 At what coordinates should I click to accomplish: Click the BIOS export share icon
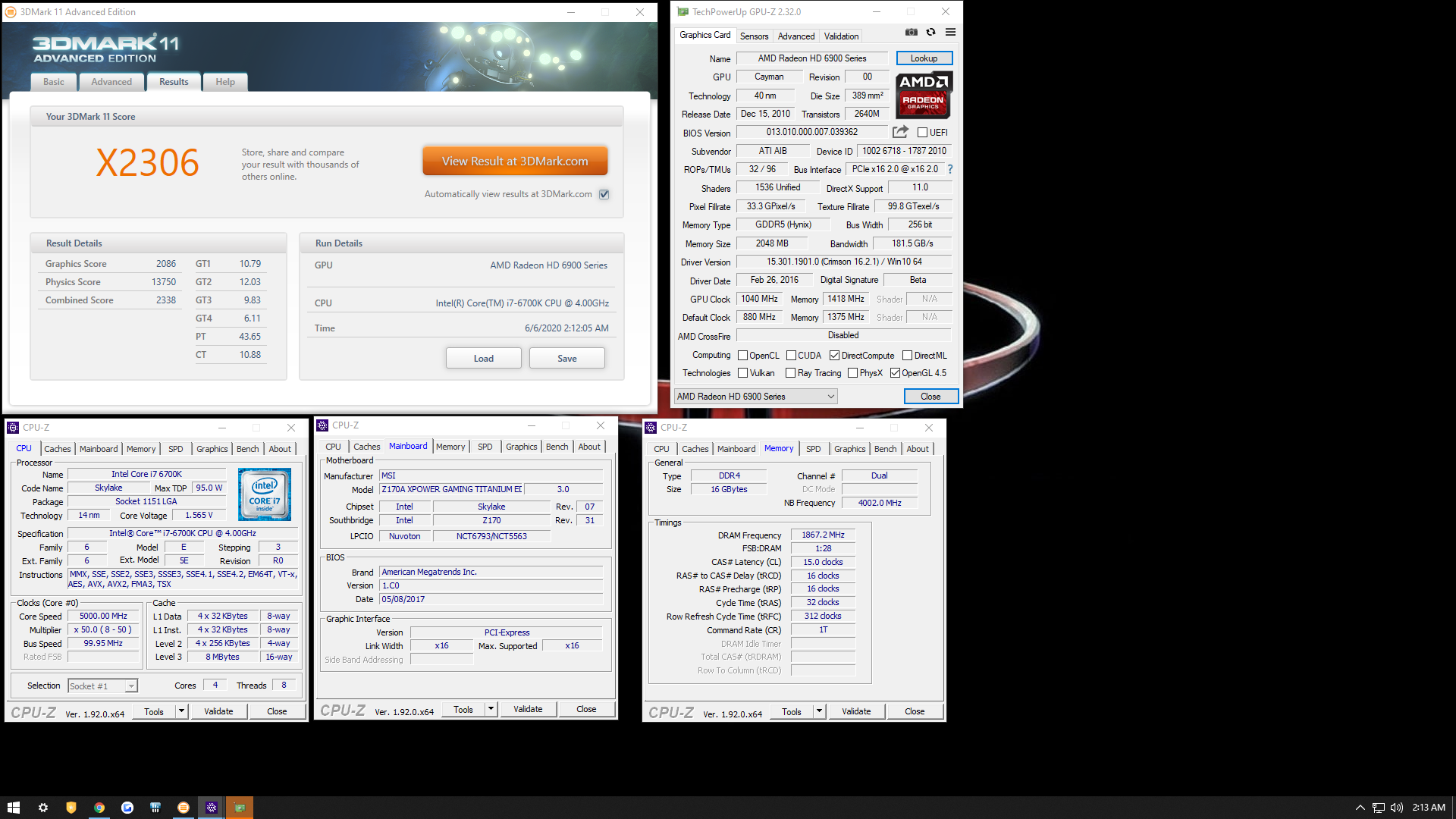pos(900,132)
